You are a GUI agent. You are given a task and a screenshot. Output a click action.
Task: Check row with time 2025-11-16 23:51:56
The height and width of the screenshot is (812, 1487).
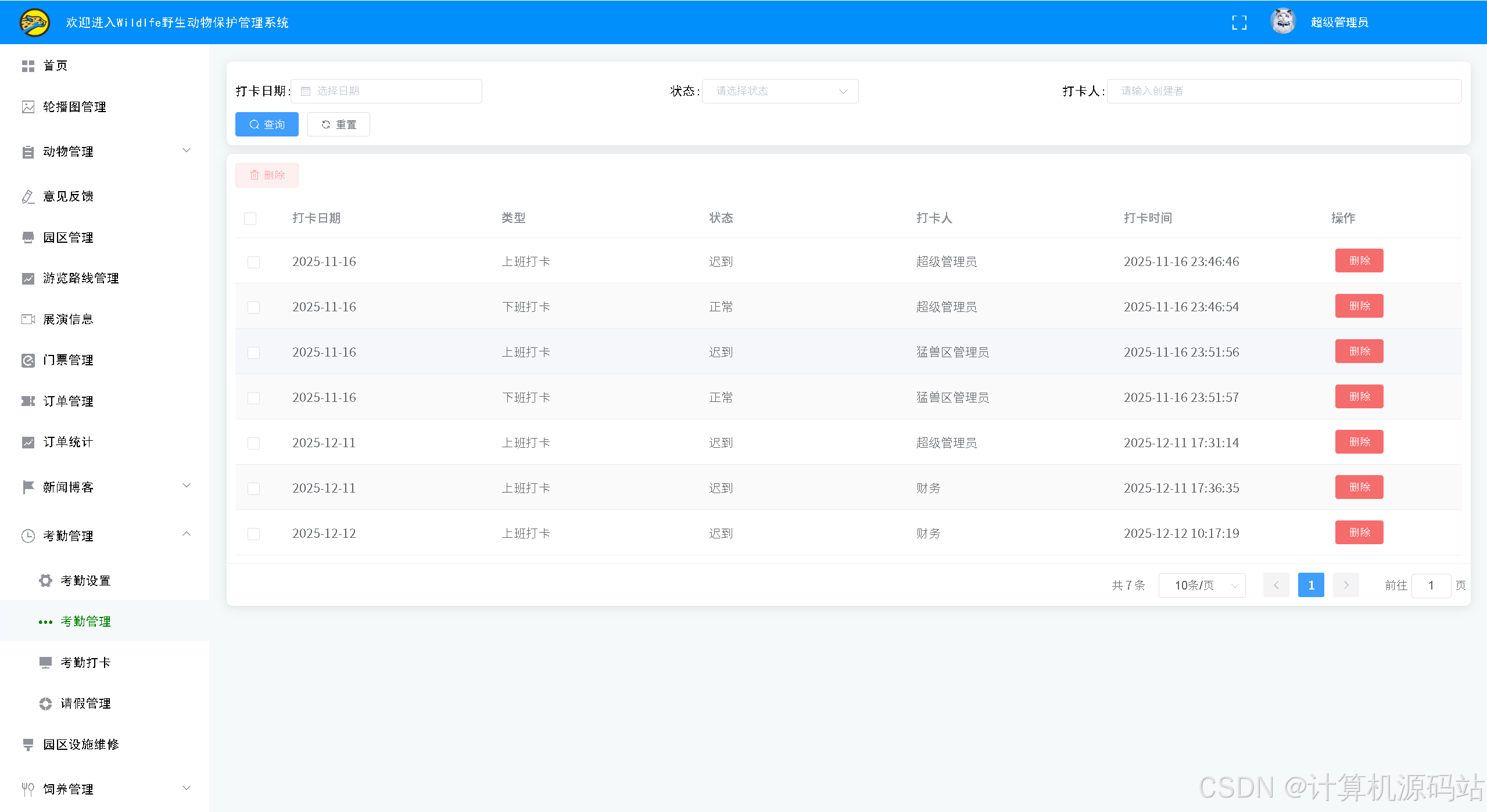[253, 353]
